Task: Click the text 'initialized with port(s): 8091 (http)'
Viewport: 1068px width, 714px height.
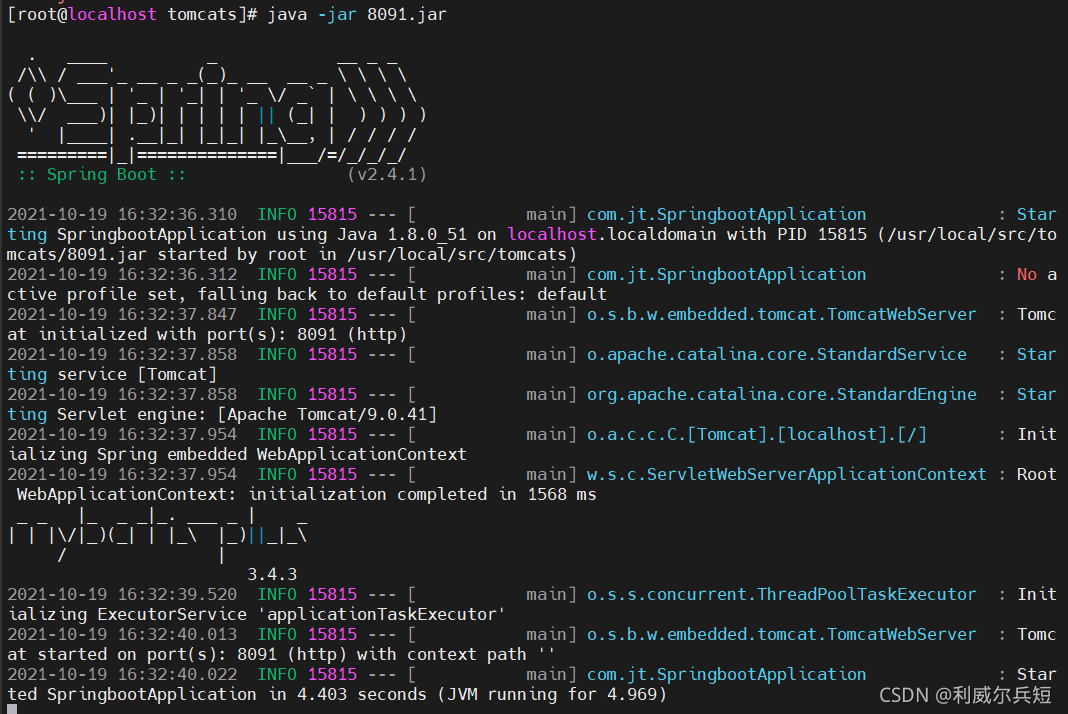Action: [x=222, y=335]
